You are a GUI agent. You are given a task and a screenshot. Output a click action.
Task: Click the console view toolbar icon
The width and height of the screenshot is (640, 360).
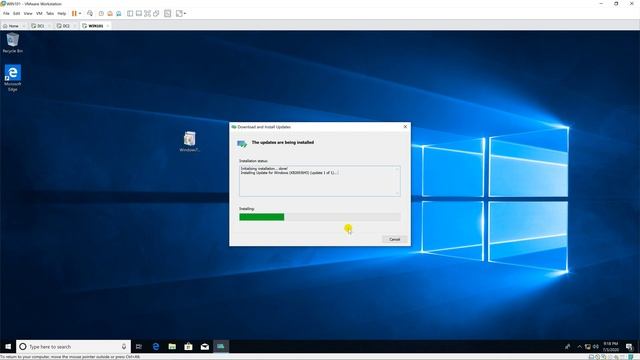point(167,13)
